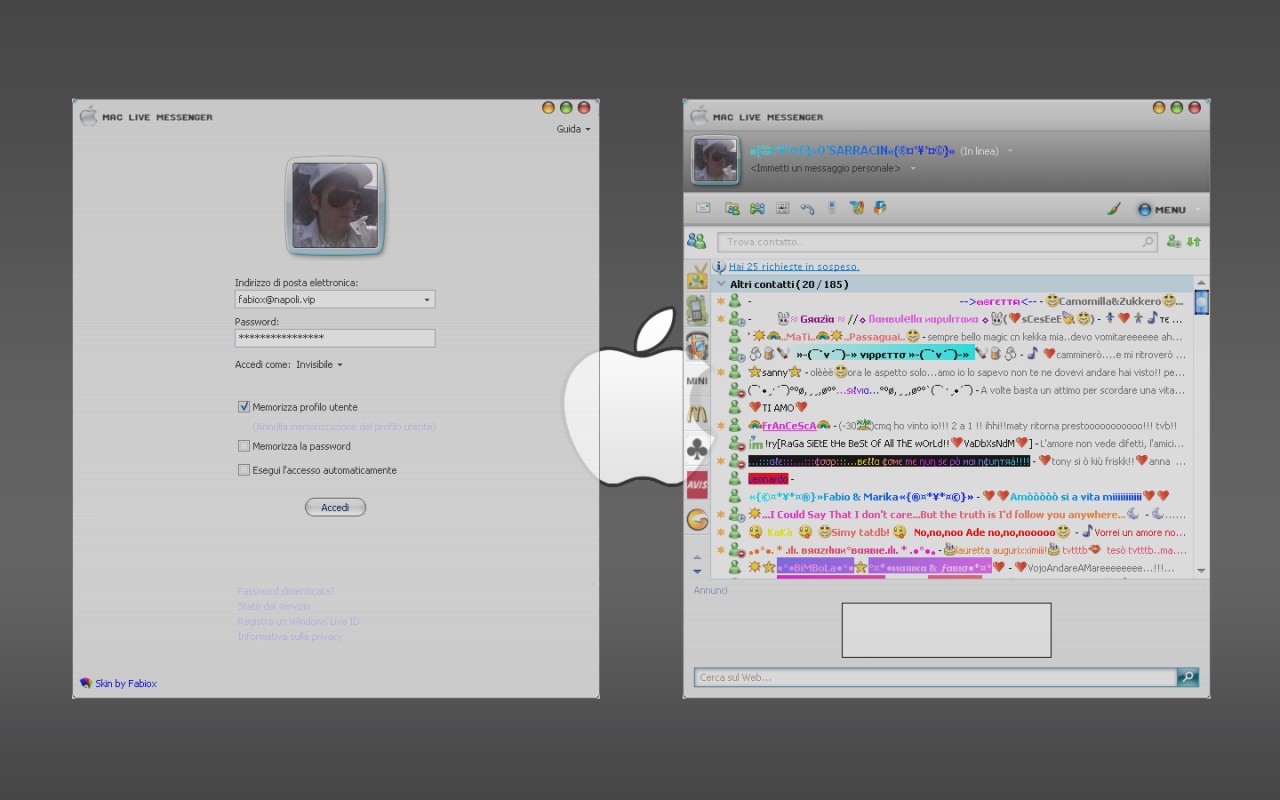This screenshot has height=800, width=1280.
Task: Click the search magnifier in Trova contatto
Action: [x=1148, y=242]
